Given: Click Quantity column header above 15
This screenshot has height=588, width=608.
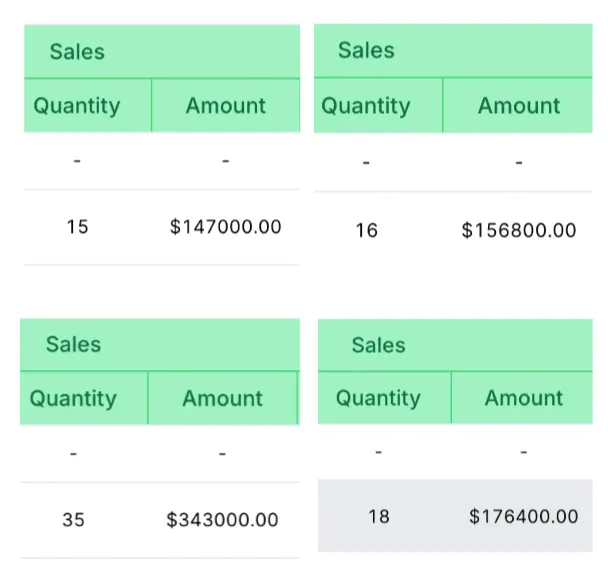Looking at the screenshot, I should point(88,105).
